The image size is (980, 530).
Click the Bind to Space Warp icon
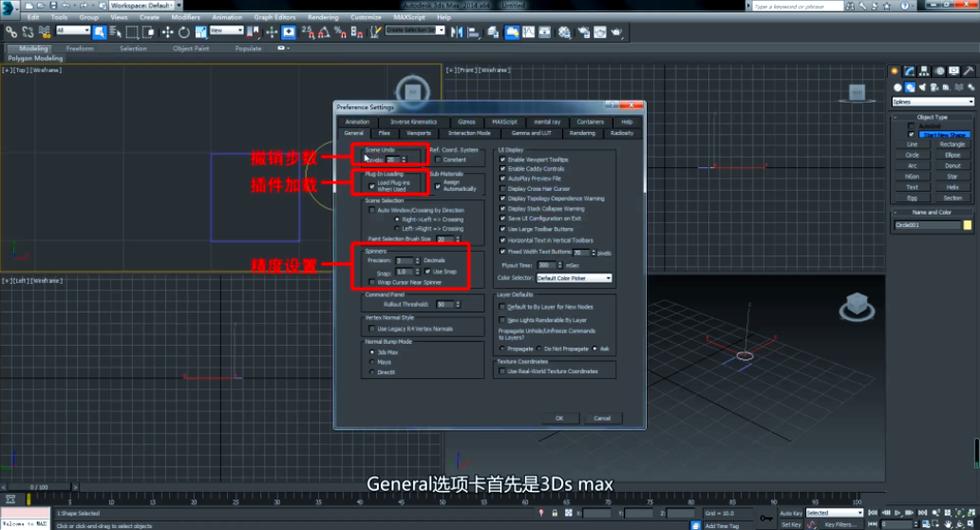pyautogui.click(x=44, y=32)
